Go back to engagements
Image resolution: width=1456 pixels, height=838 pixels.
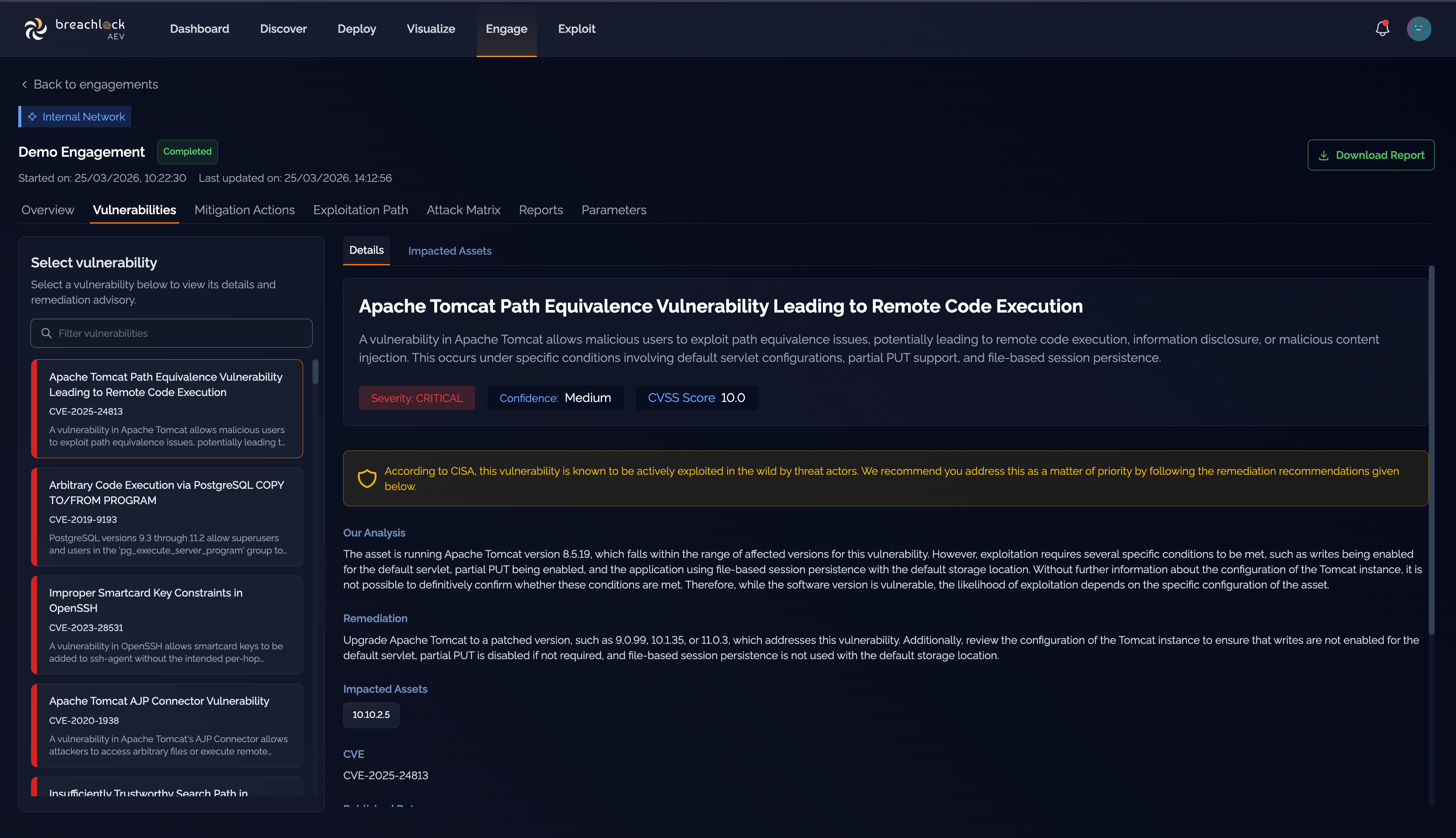pyautogui.click(x=90, y=85)
